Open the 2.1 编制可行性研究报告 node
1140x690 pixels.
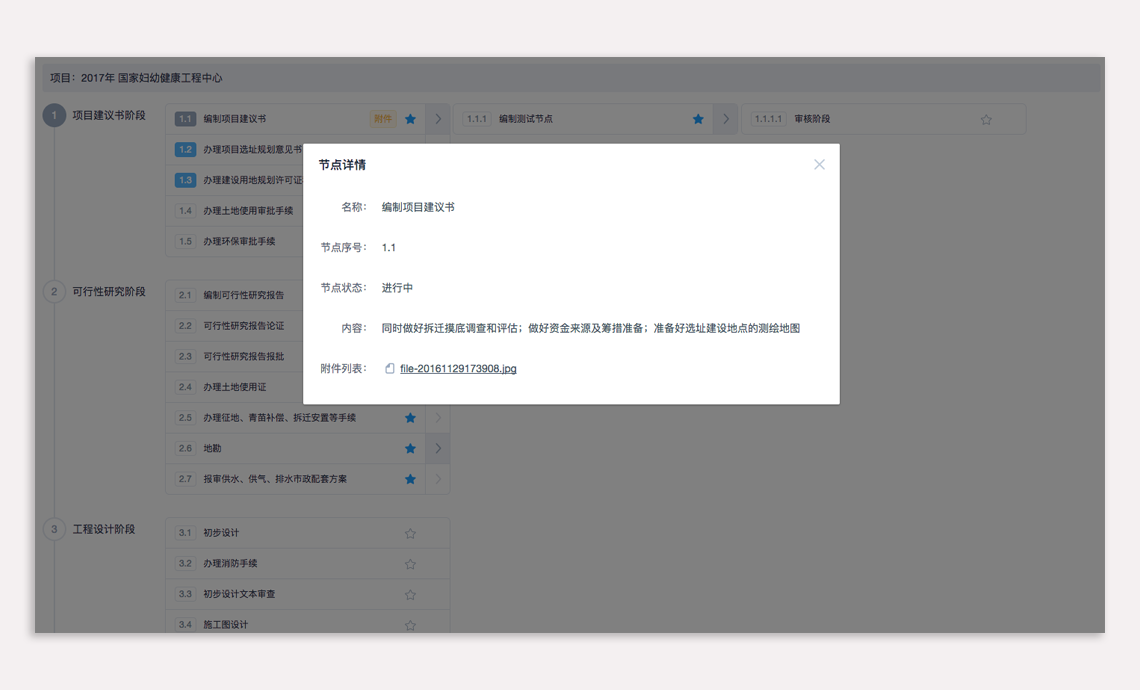243,296
